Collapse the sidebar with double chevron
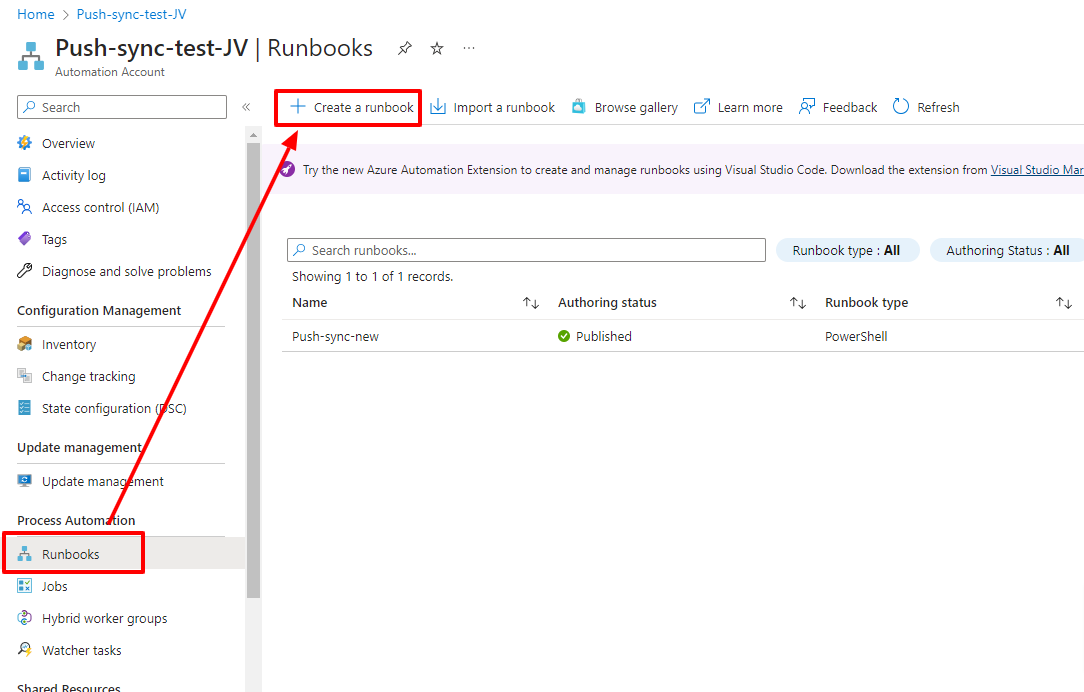 [246, 106]
